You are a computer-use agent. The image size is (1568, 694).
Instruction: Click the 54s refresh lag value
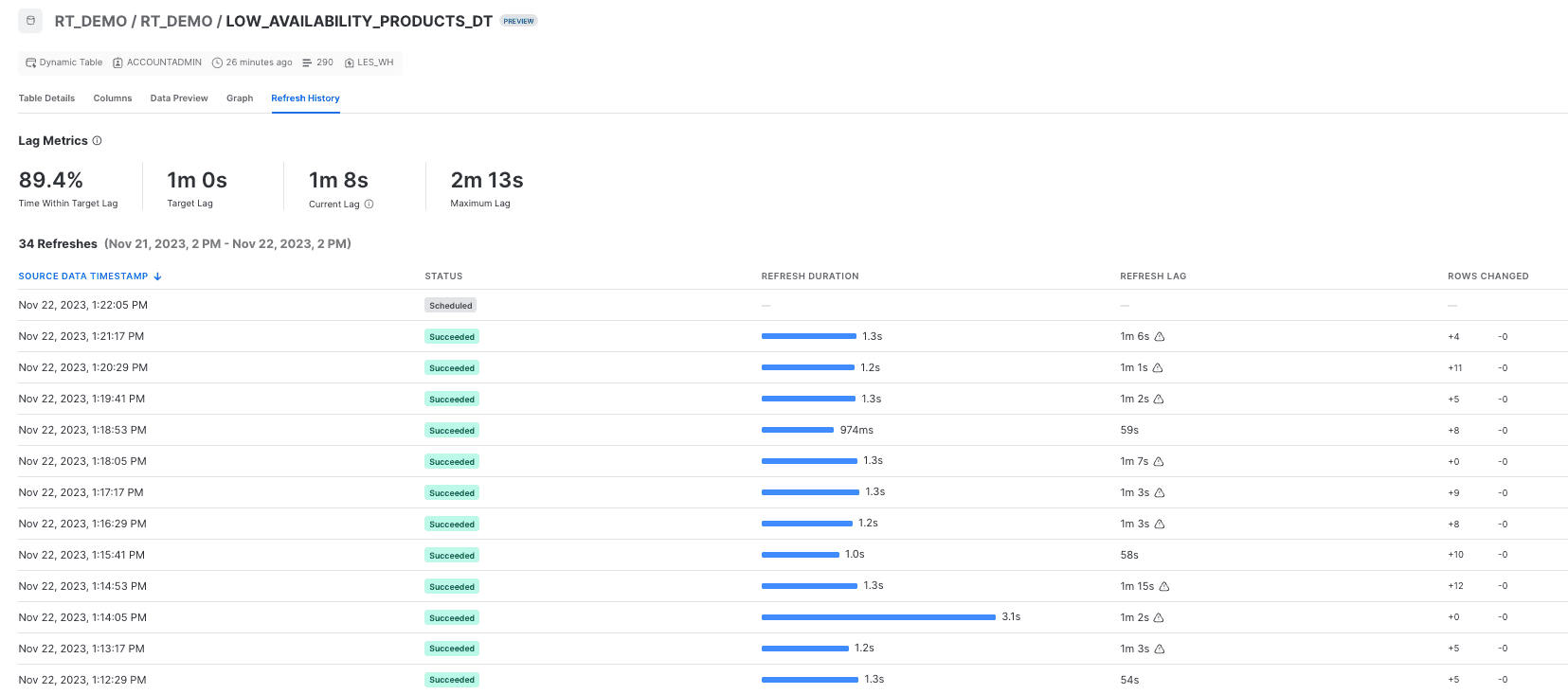(x=1129, y=680)
